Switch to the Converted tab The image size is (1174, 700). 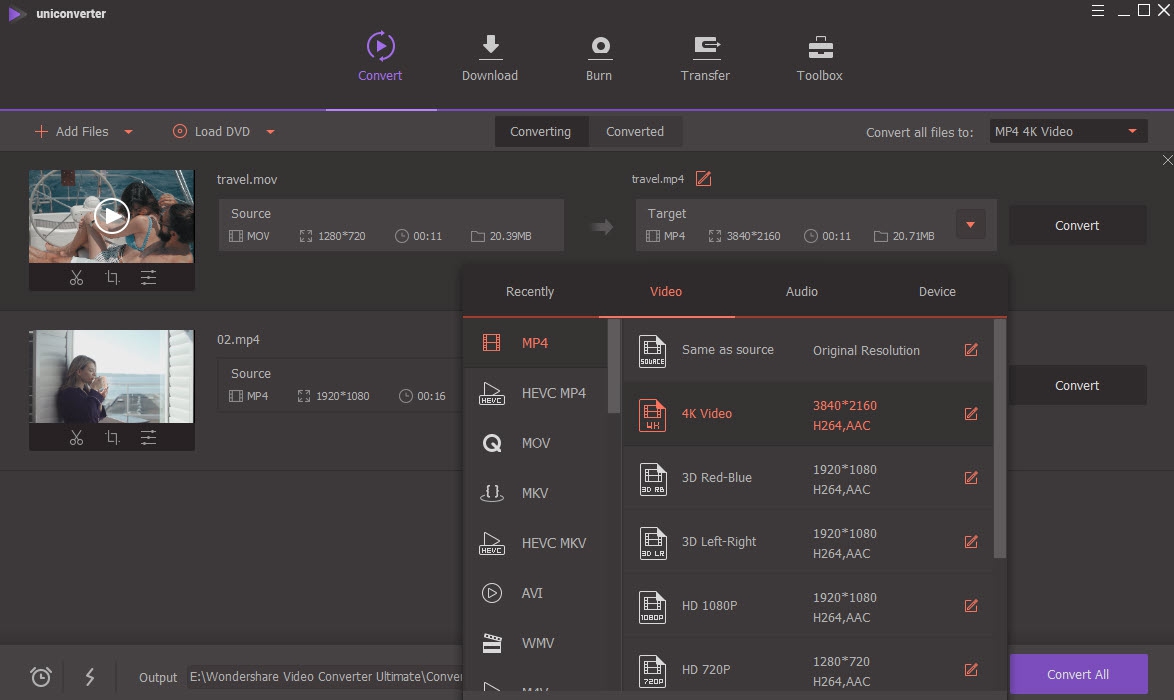[634, 132]
